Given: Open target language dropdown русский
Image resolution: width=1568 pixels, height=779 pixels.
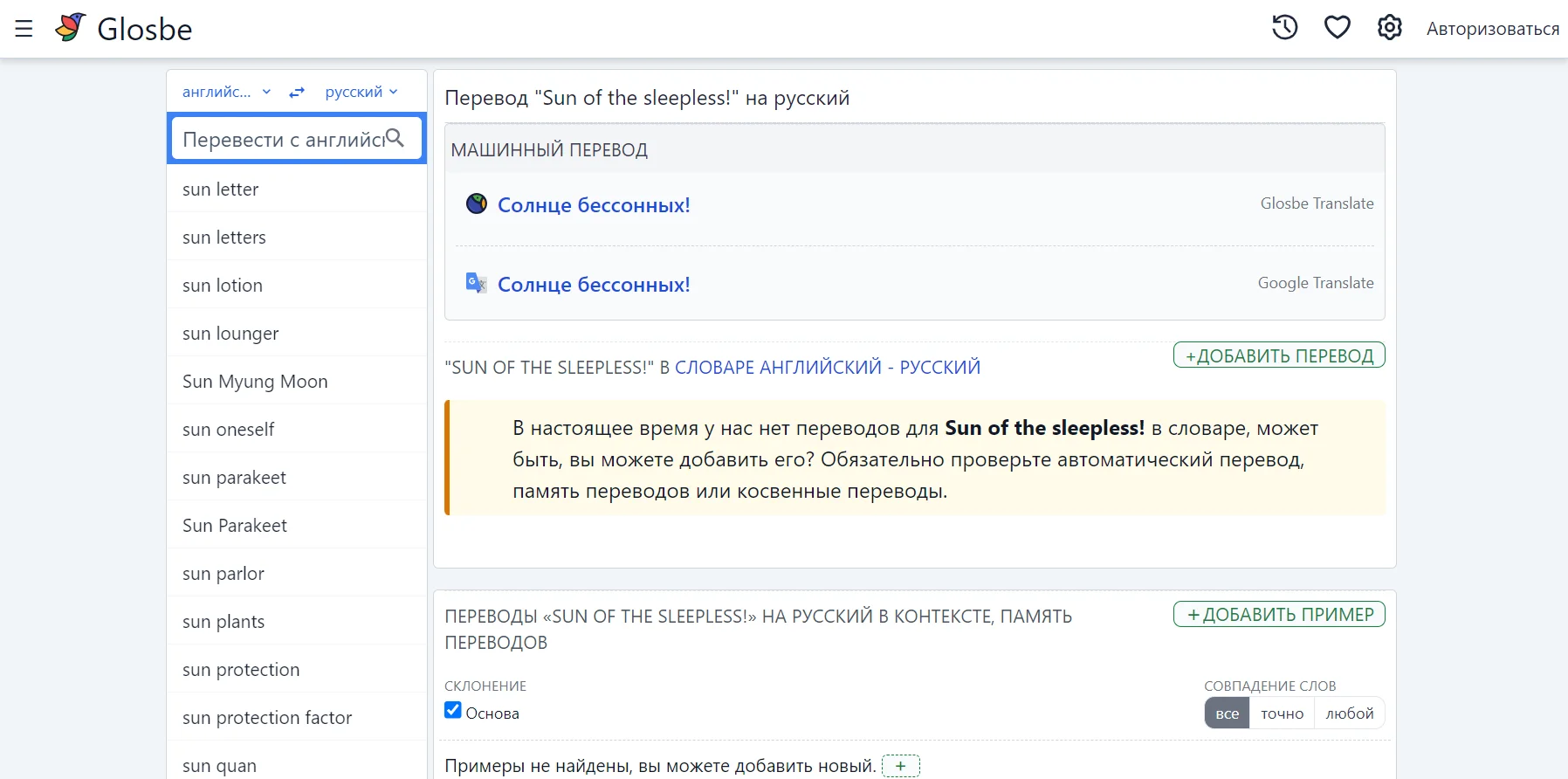Looking at the screenshot, I should click(361, 93).
